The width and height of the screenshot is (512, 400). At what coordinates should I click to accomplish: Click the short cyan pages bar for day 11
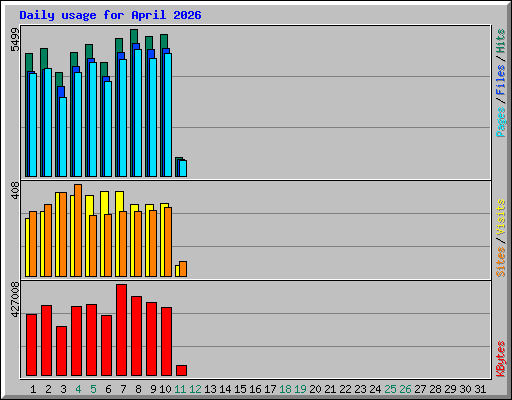(x=183, y=168)
